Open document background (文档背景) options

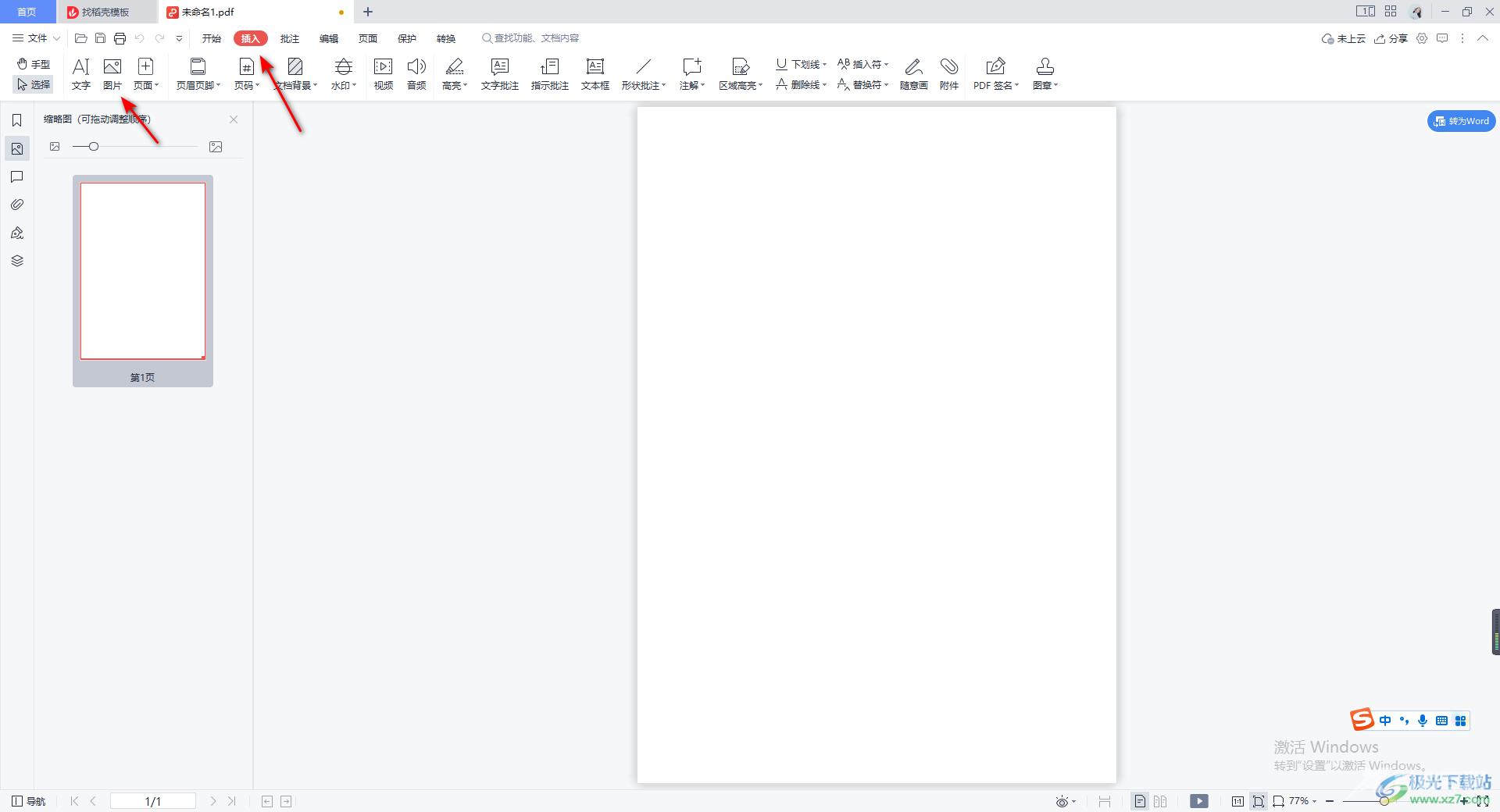pos(295,74)
